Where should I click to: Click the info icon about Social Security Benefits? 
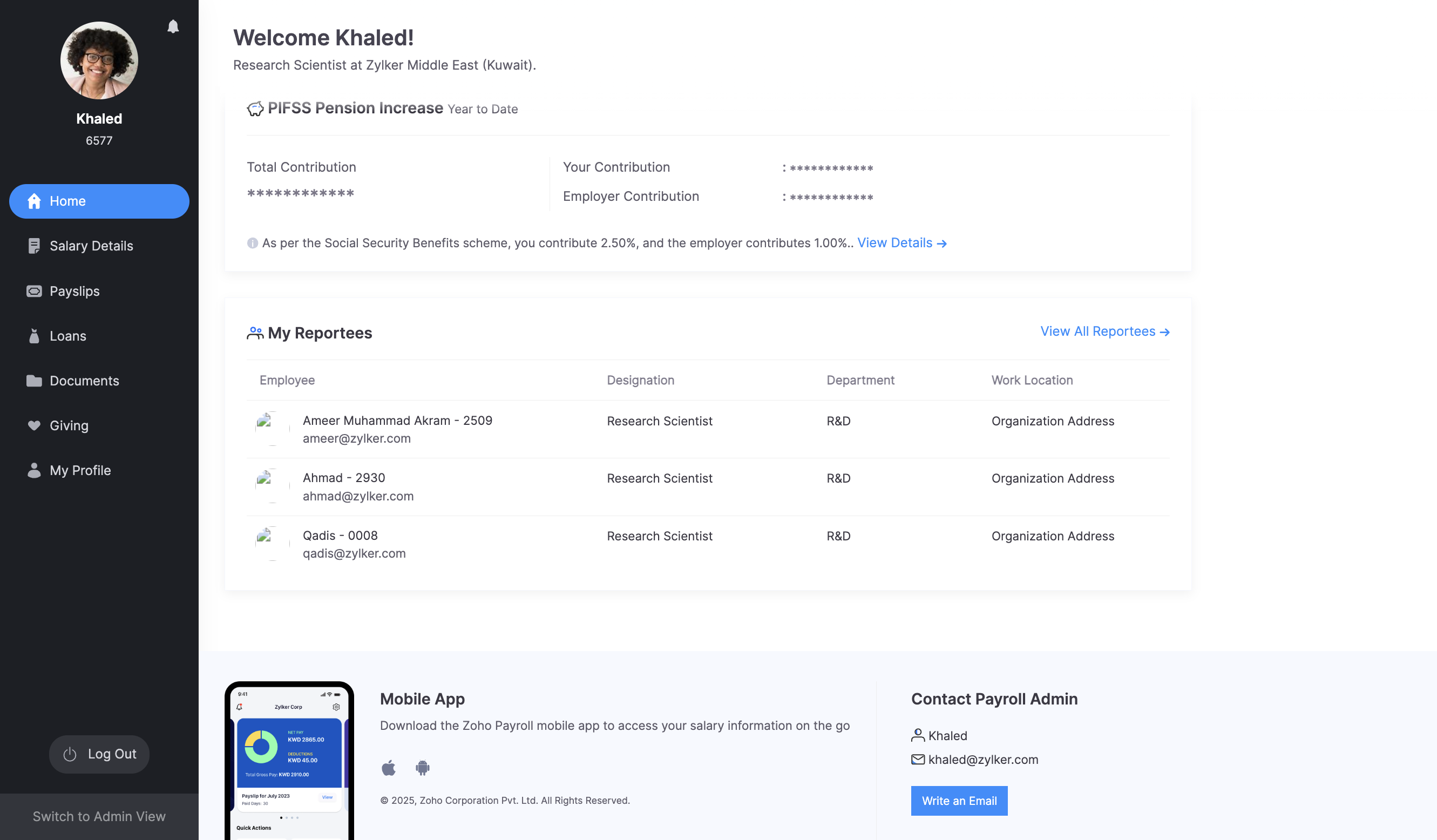(x=252, y=242)
